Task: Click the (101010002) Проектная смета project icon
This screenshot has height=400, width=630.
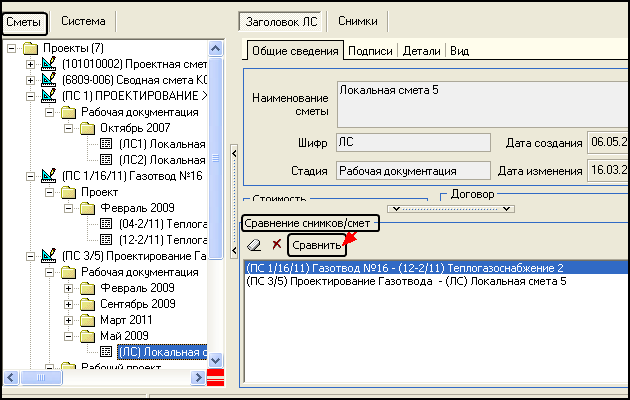Action: pos(48,64)
